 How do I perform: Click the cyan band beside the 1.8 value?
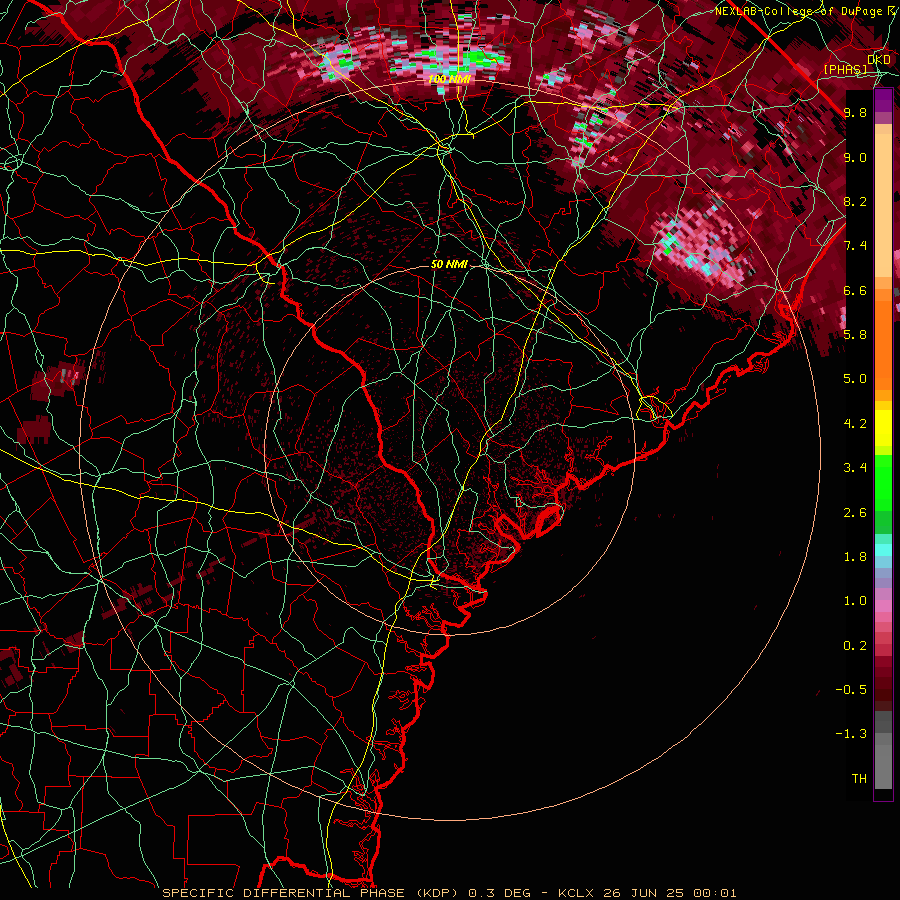(883, 550)
